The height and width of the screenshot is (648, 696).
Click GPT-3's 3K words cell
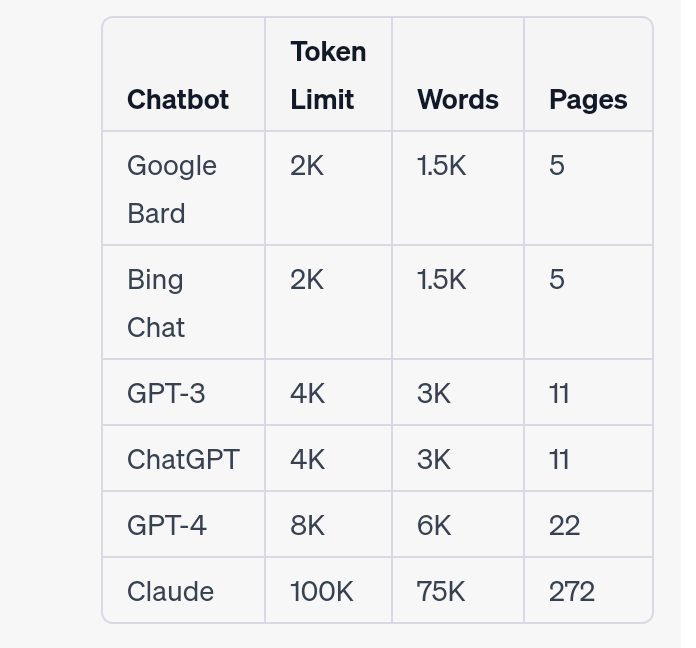coord(434,393)
